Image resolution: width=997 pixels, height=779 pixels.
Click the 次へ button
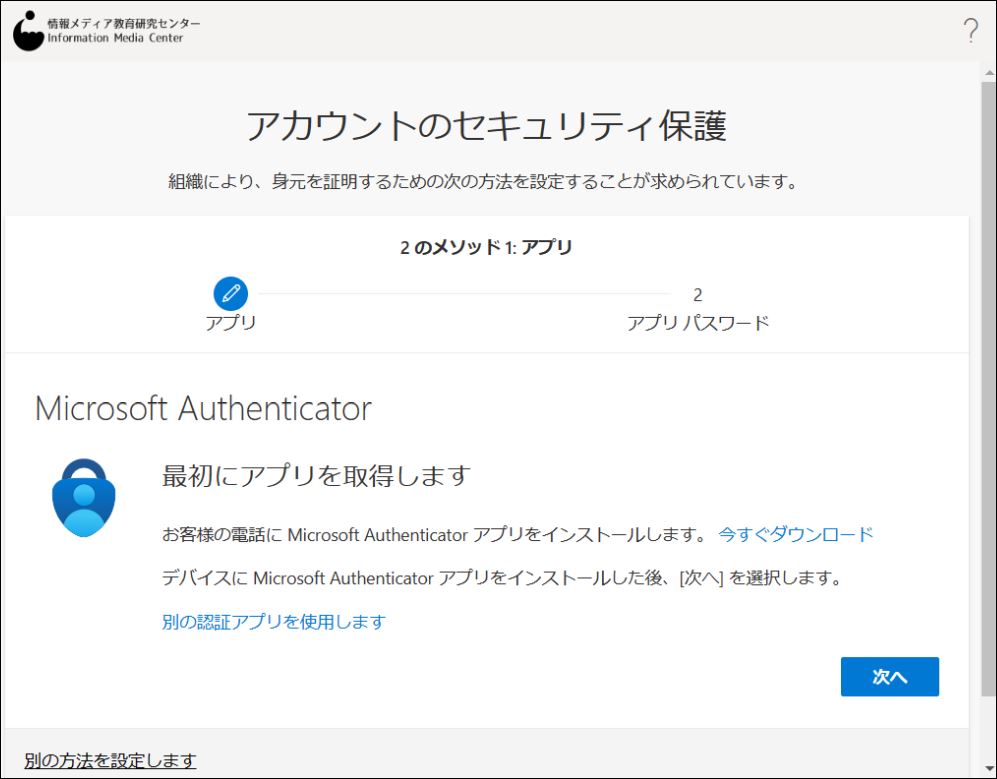pyautogui.click(x=890, y=677)
